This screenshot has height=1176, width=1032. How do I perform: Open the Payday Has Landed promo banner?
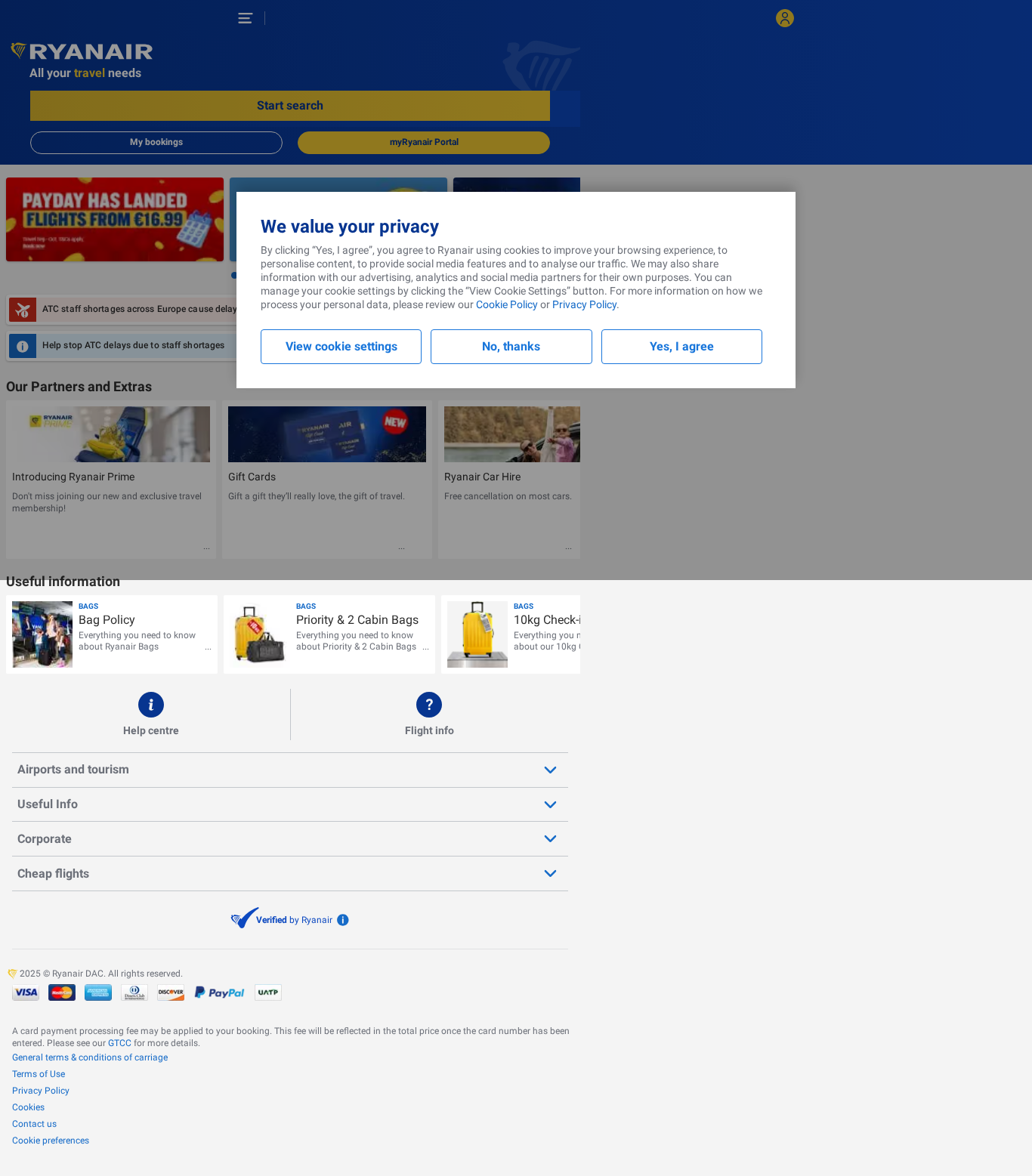coord(115,220)
